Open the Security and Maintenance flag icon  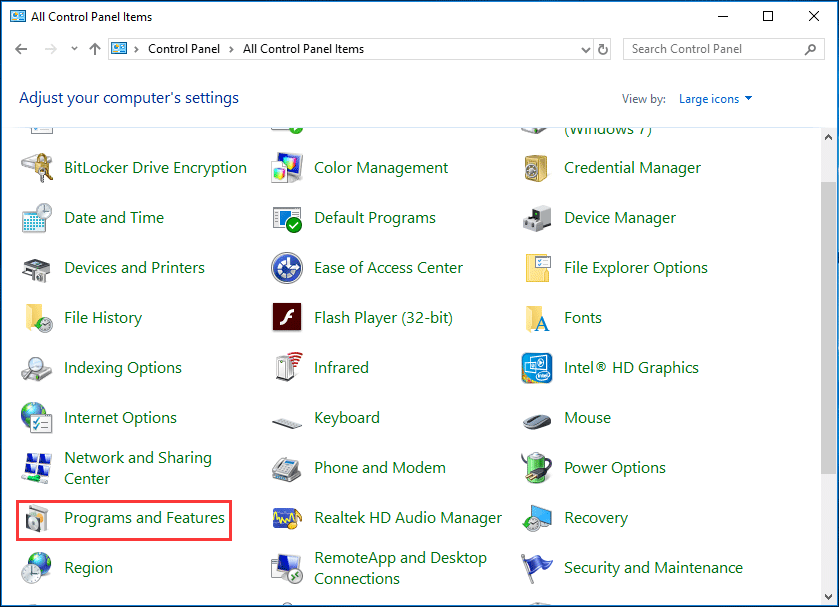click(x=537, y=568)
